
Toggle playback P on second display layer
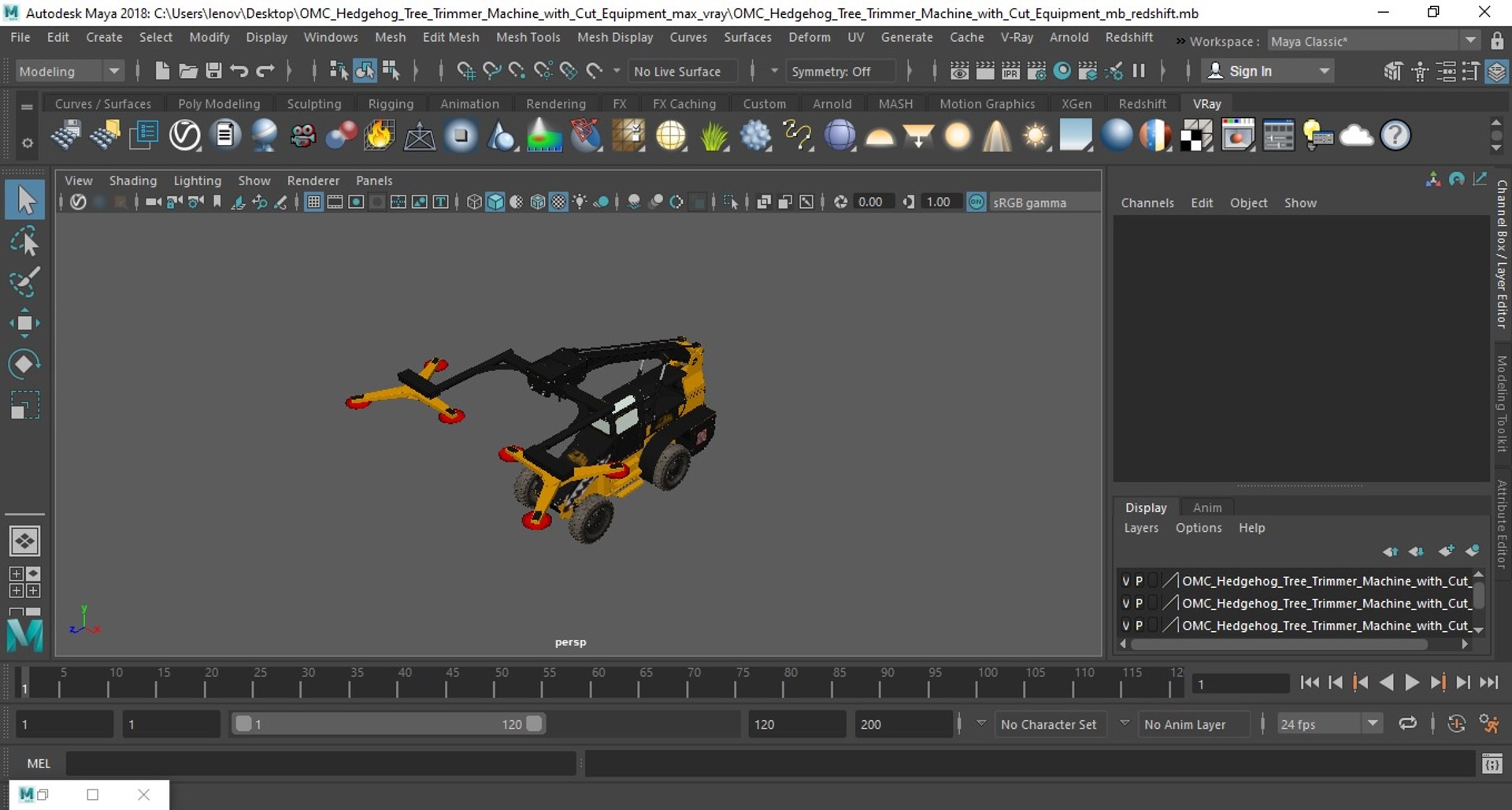tap(1139, 603)
